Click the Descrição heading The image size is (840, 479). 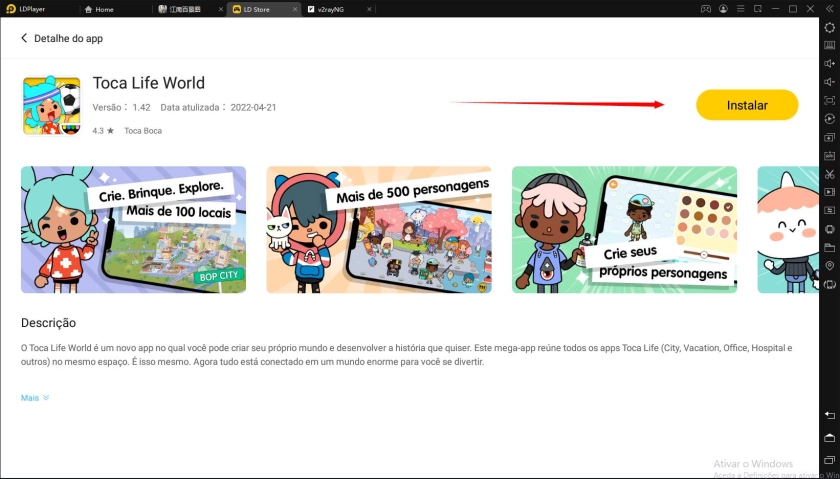[48, 323]
